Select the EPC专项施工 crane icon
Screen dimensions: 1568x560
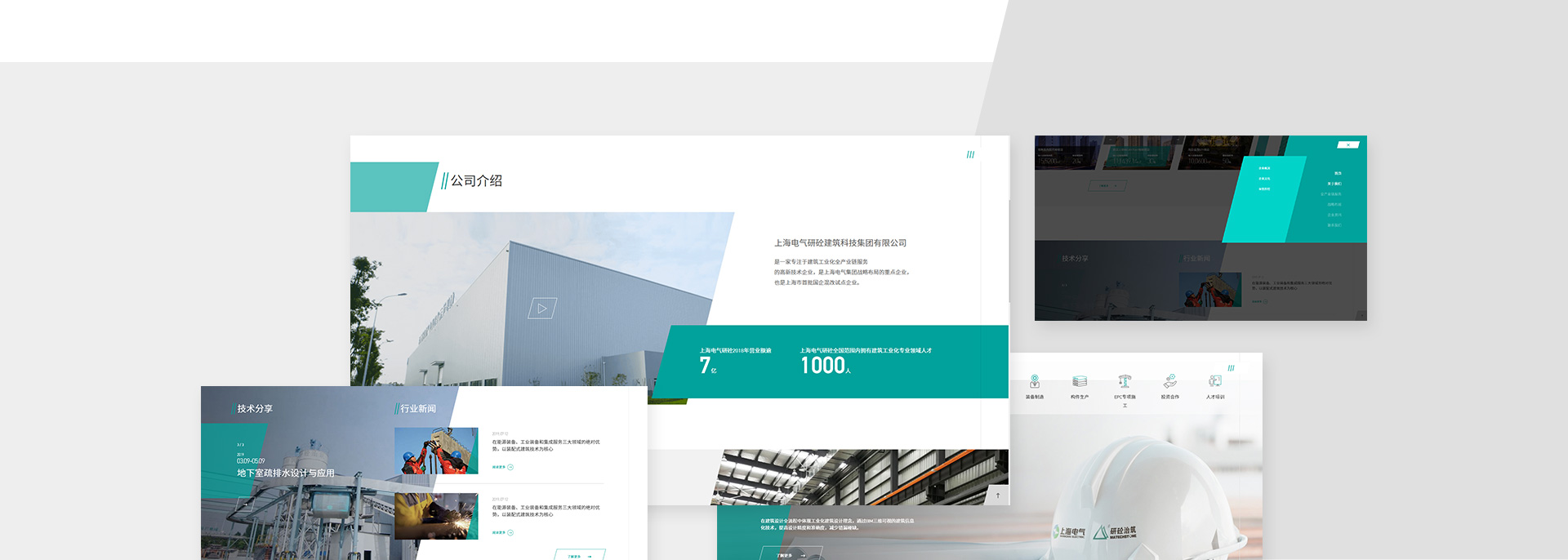pos(1125,382)
